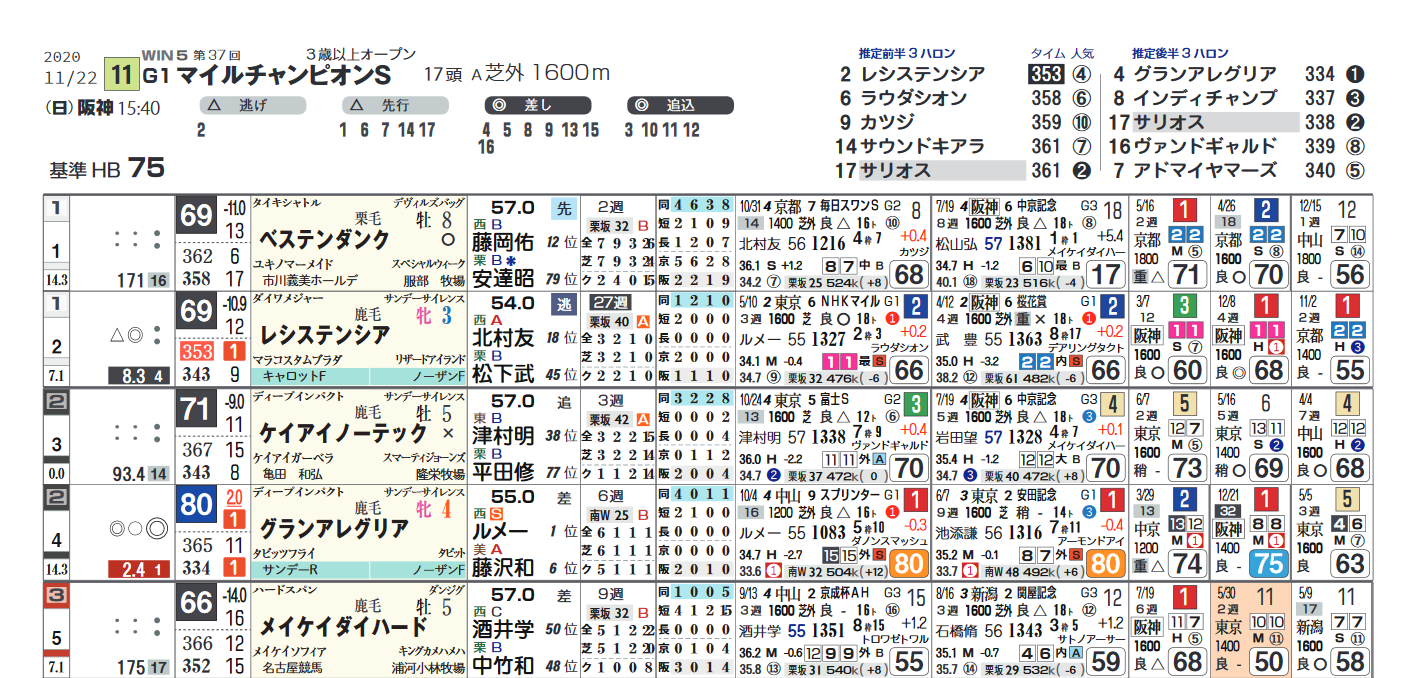Select ラウダシオン in the first-half list
Viewport: 1414px width, 678px height.
point(914,98)
